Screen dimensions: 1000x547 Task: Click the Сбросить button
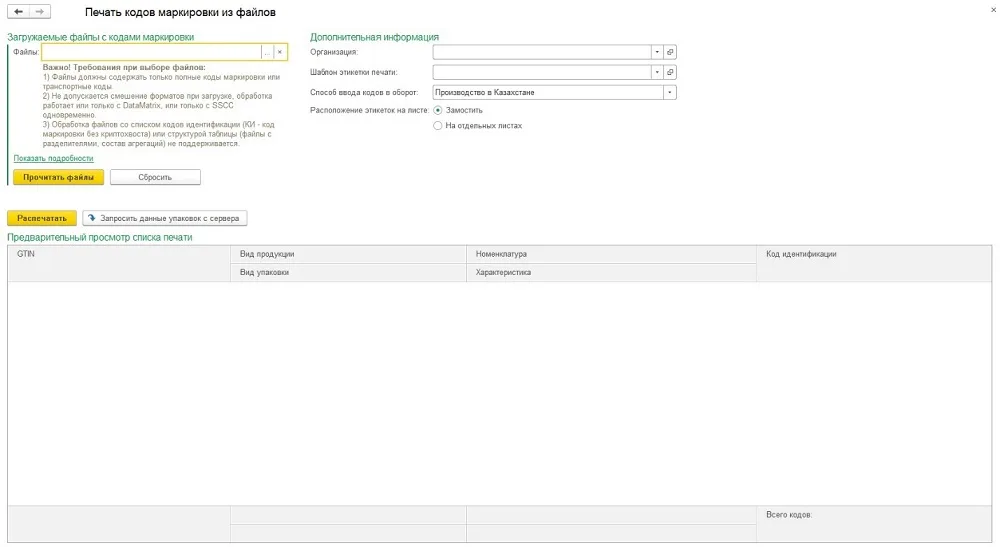(155, 177)
